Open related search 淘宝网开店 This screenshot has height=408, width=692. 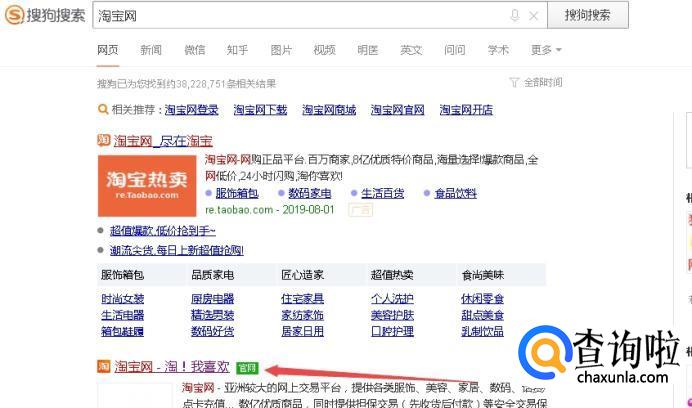466,110
